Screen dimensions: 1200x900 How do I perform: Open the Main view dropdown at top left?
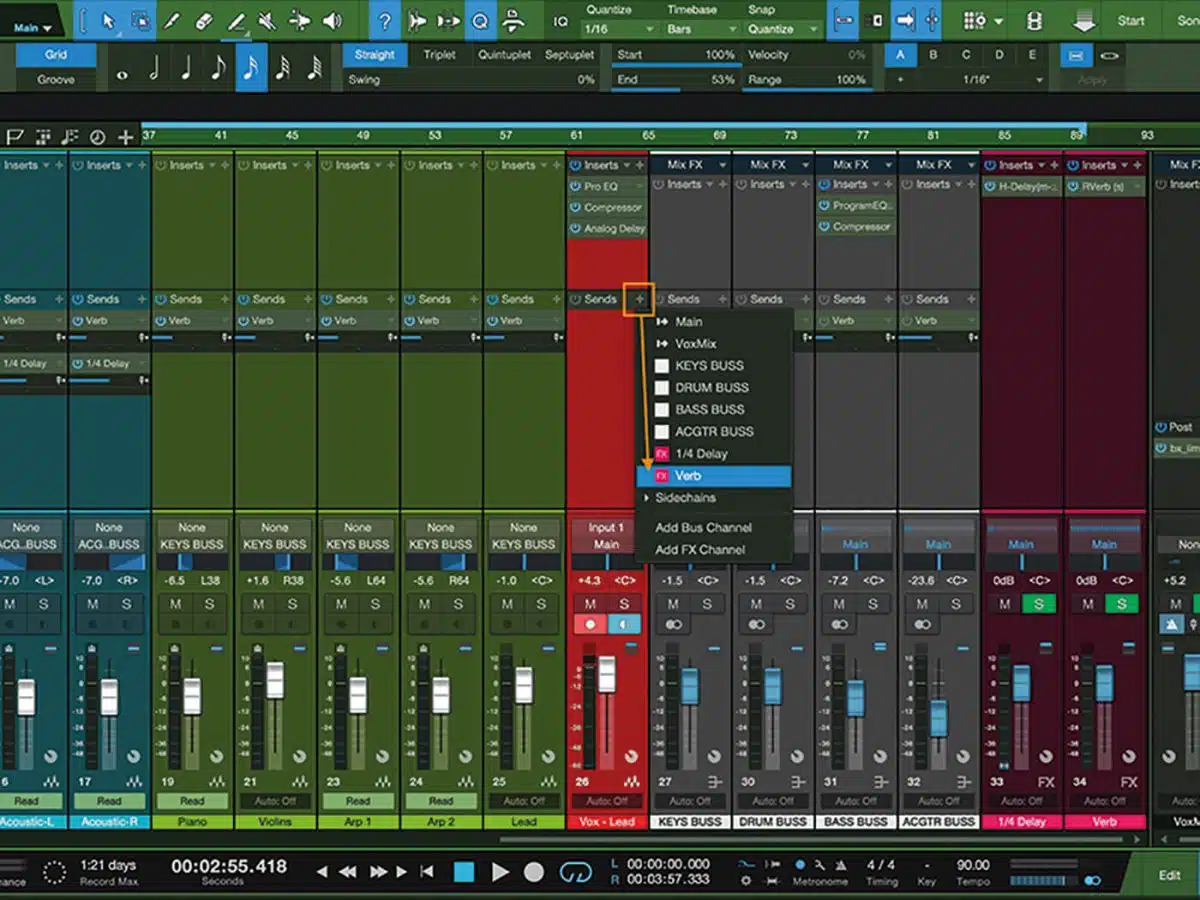[33, 28]
